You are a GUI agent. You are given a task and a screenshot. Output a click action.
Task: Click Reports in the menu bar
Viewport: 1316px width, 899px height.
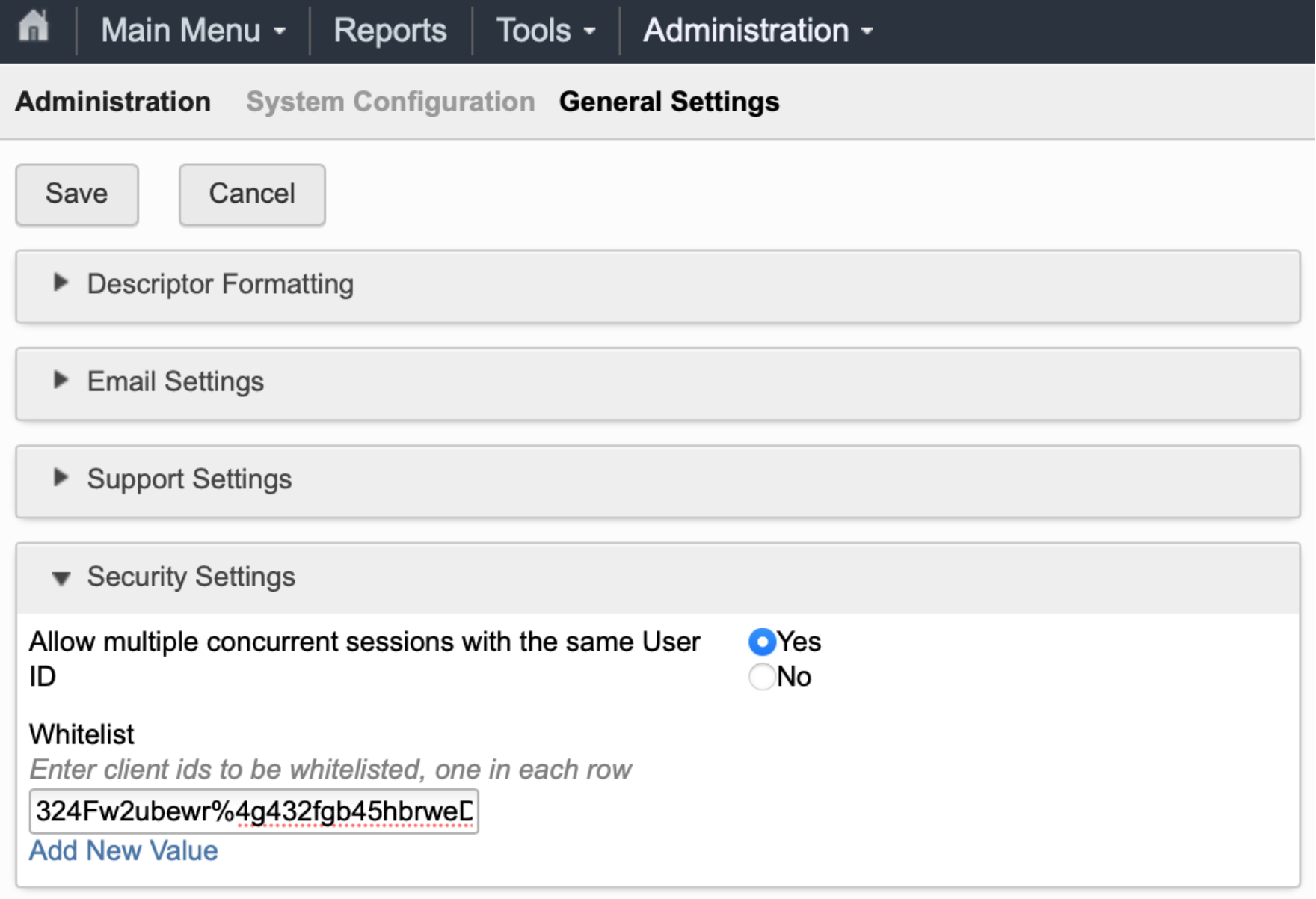[390, 30]
